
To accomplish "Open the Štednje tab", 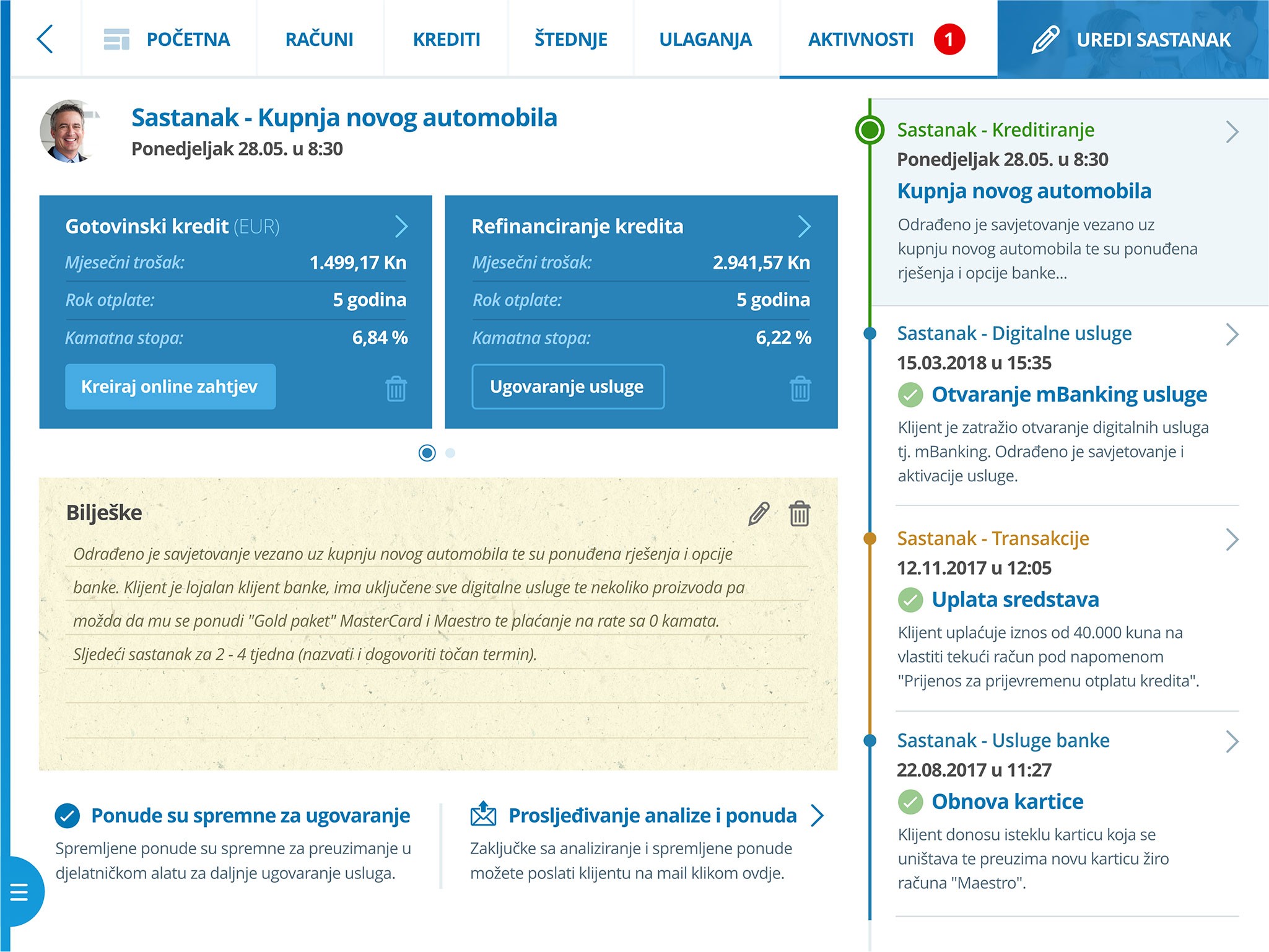I will 570,40.
